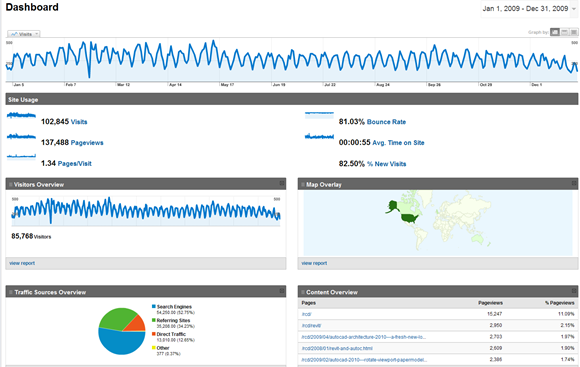Viewport: 580px width, 367px height.
Task: Click the Visits sparkline thumbnail
Action: click(21, 116)
